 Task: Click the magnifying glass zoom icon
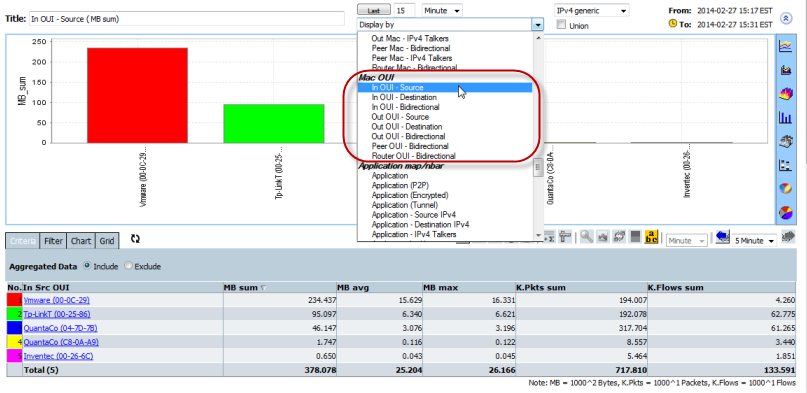click(586, 237)
